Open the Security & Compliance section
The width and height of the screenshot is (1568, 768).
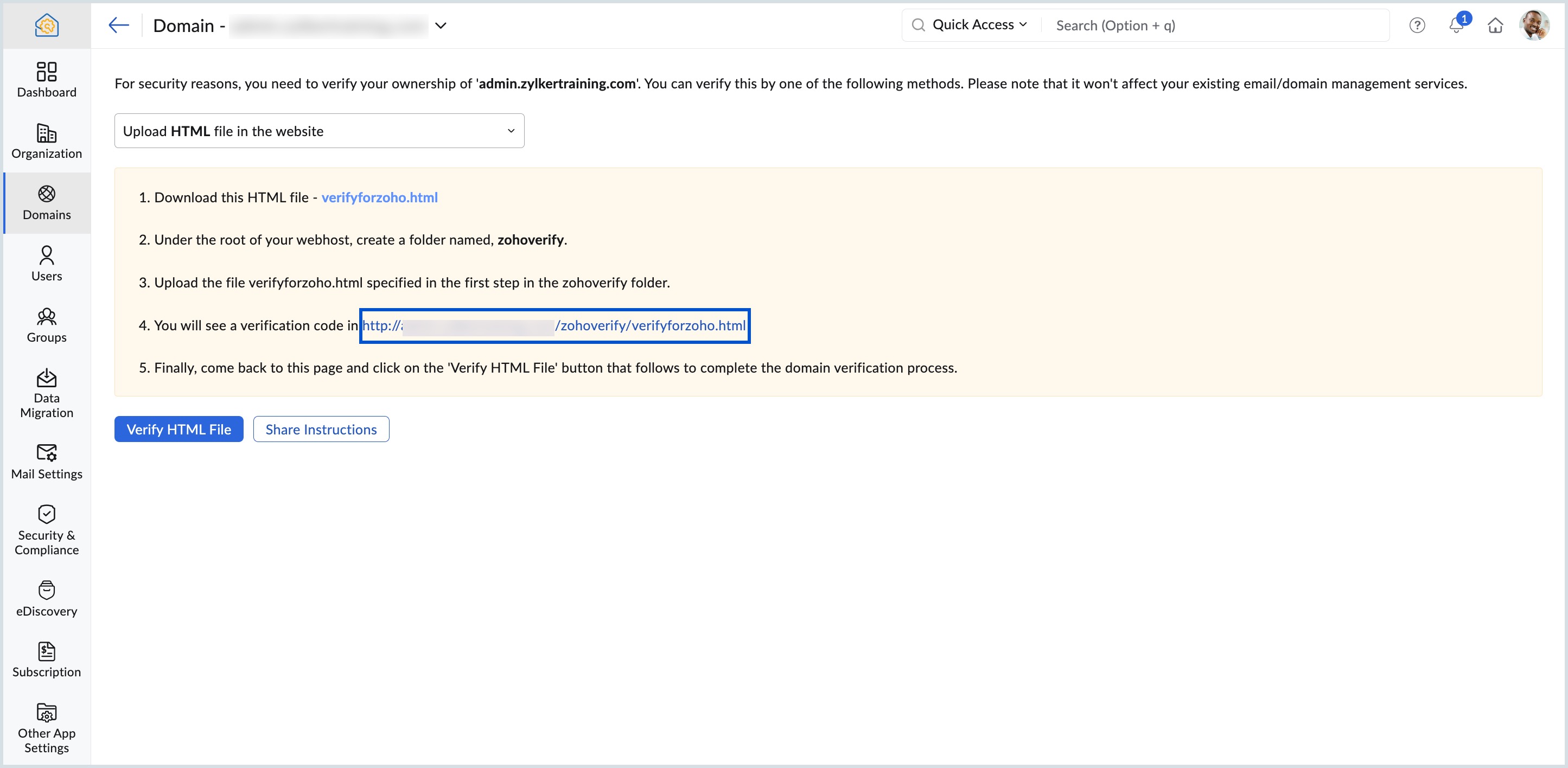(x=46, y=529)
